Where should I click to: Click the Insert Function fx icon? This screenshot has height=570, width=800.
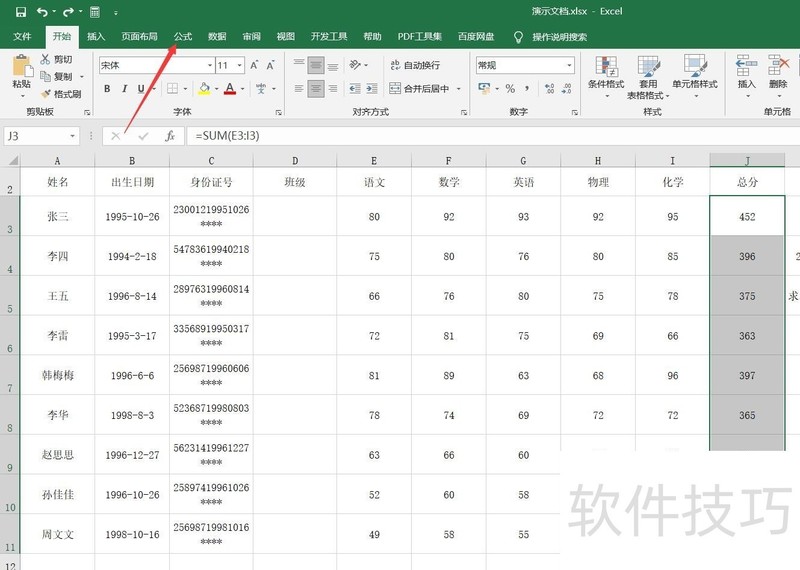click(x=170, y=136)
